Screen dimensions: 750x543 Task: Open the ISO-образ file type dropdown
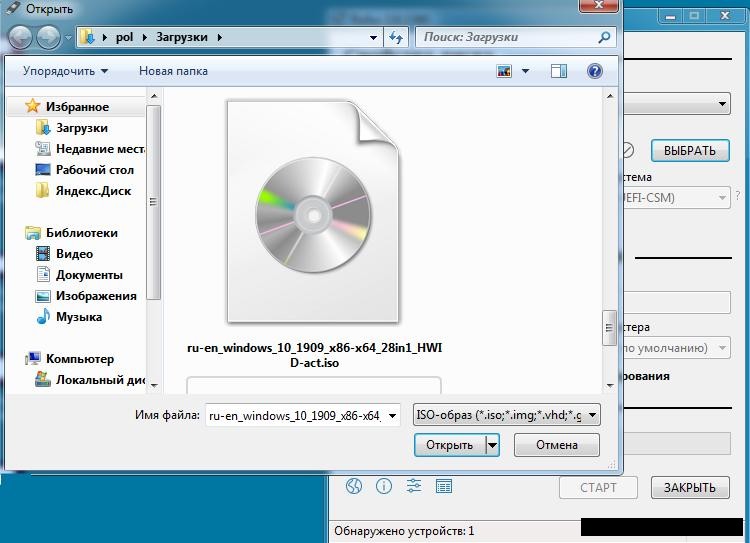click(507, 415)
